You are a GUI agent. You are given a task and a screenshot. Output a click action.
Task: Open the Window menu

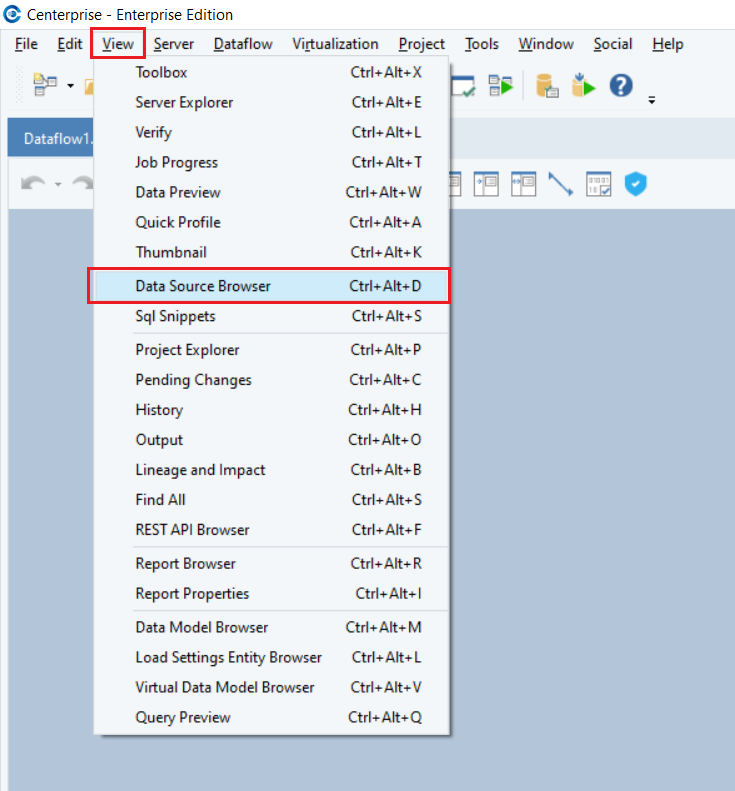click(x=546, y=44)
